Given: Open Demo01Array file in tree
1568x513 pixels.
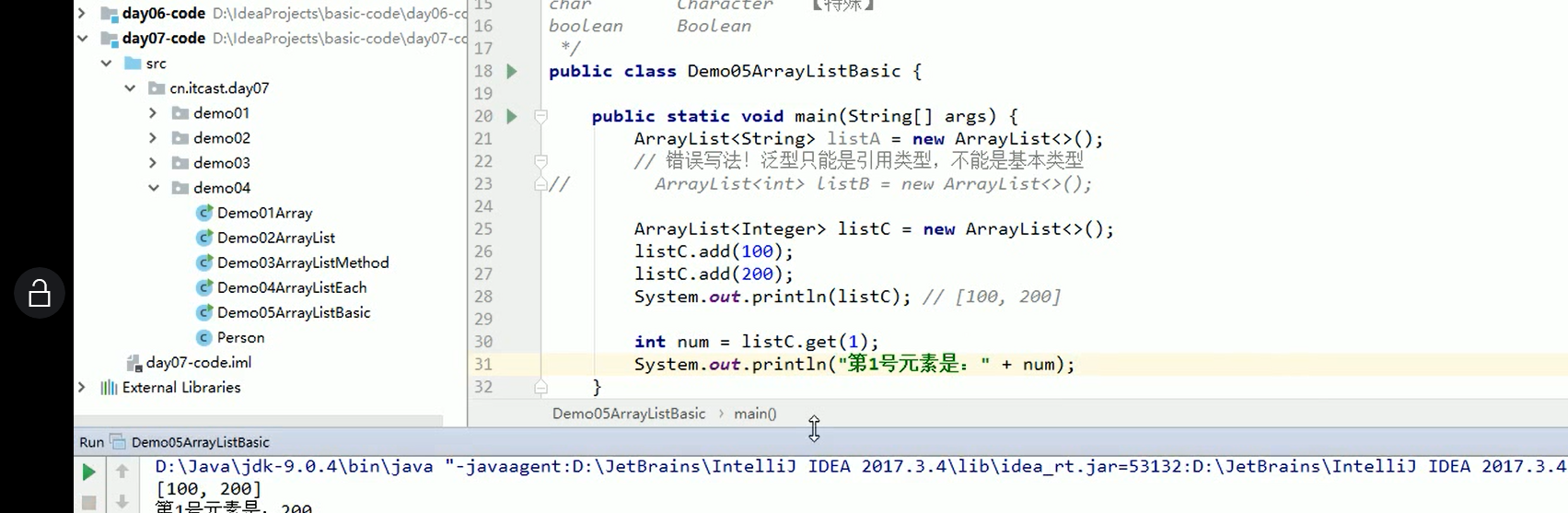Looking at the screenshot, I should 264,213.
